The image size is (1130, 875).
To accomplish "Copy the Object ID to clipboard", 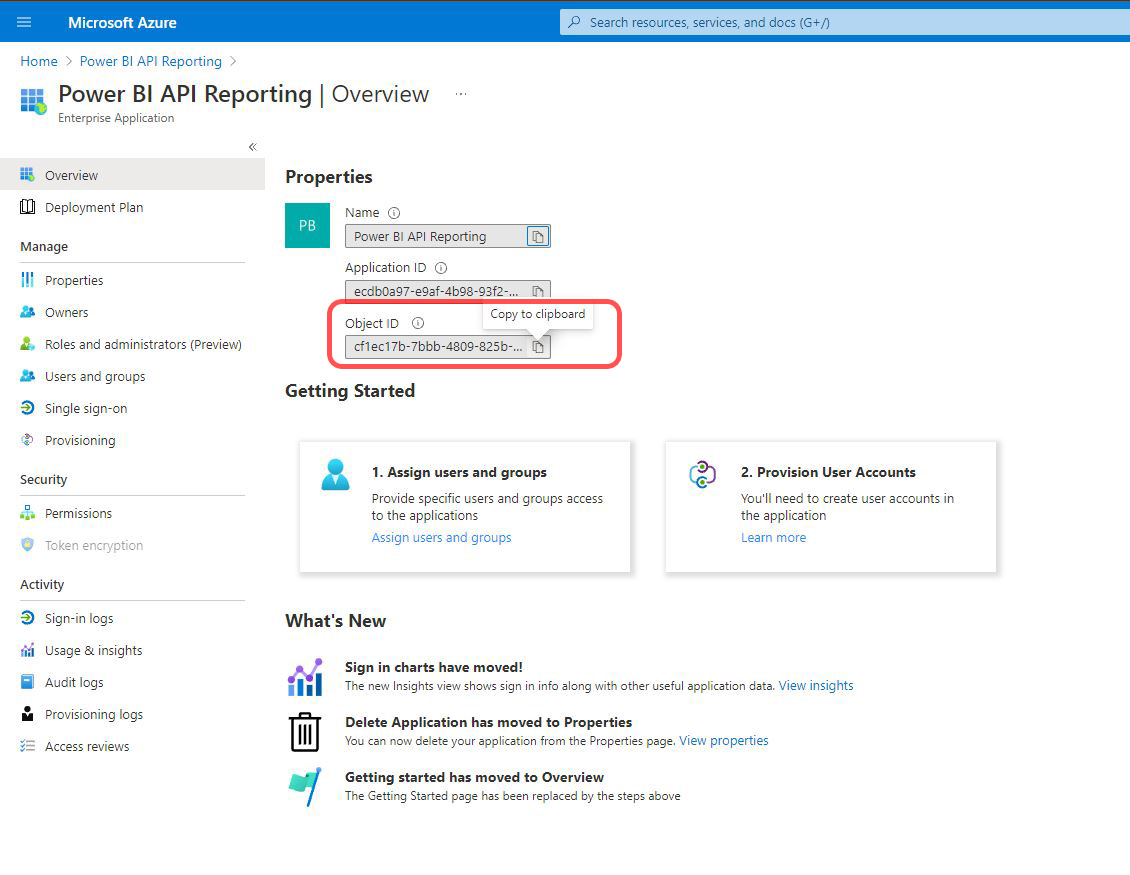I will click(x=538, y=347).
